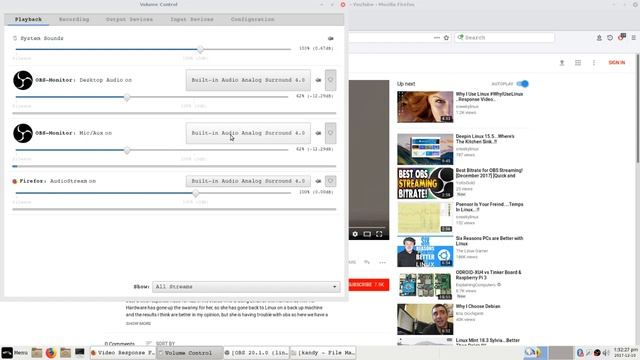Open the Input Devices tab
640x360 pixels.
pyautogui.click(x=192, y=19)
